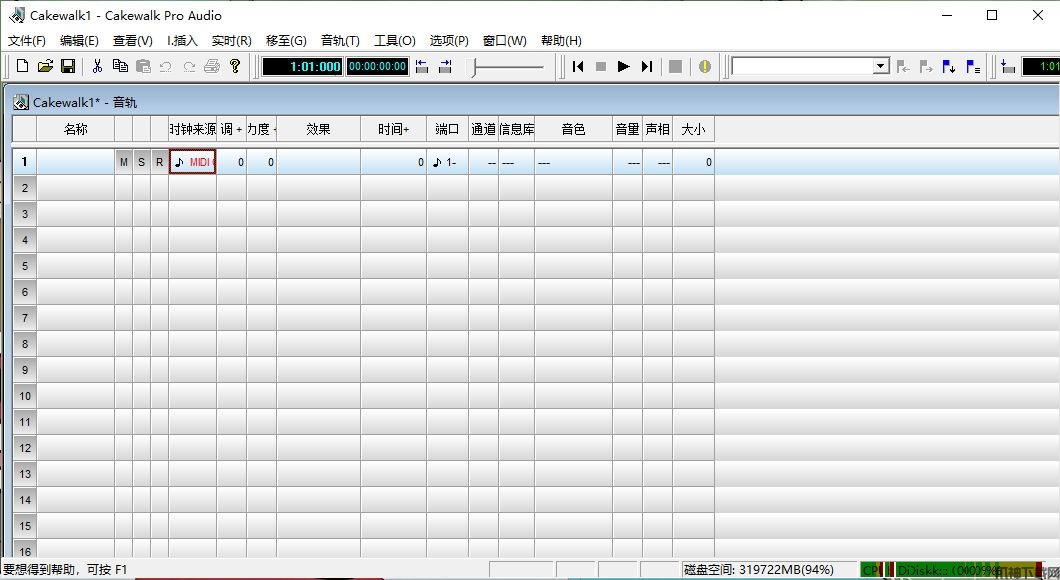This screenshot has width=1060, height=580.
Task: Open marker list with blue flag icon
Action: 973,66
